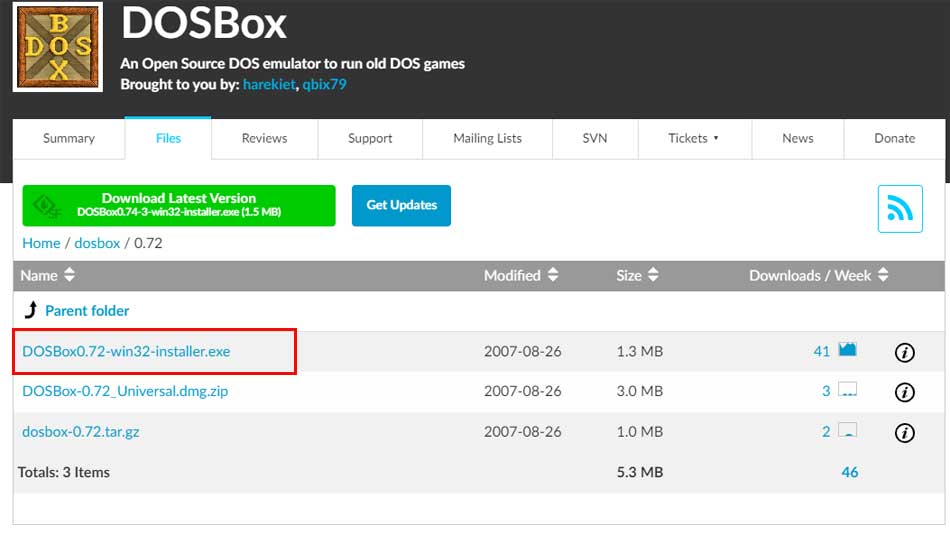Click Download Latest Version button

179,205
